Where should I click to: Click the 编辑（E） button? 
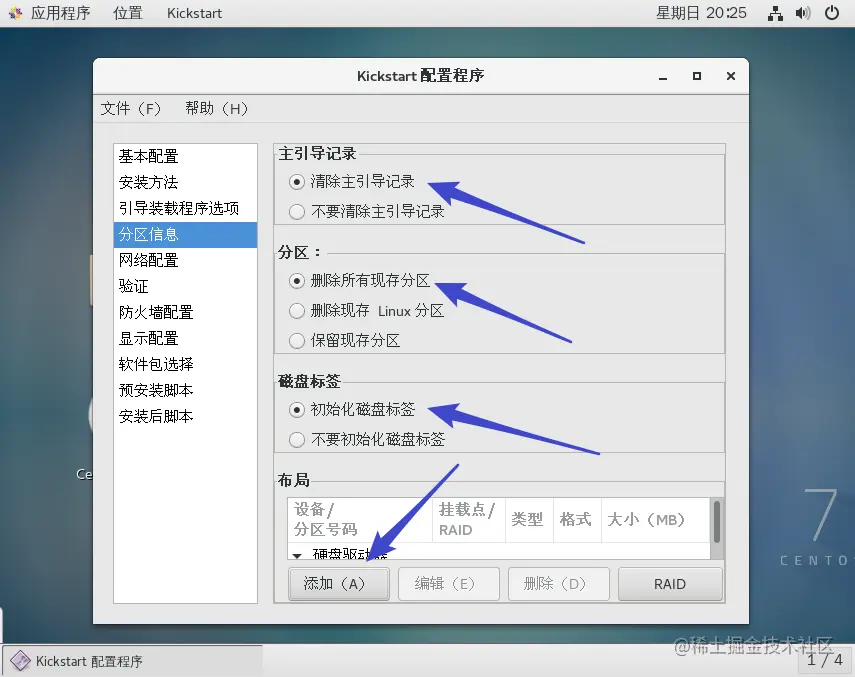tap(449, 584)
